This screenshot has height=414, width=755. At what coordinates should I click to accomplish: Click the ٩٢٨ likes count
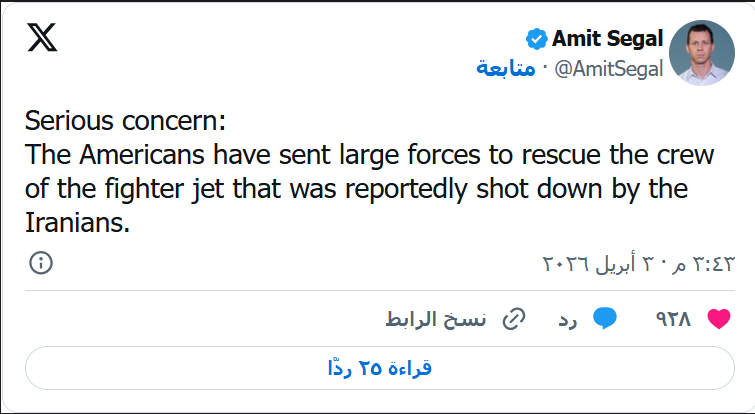(673, 319)
